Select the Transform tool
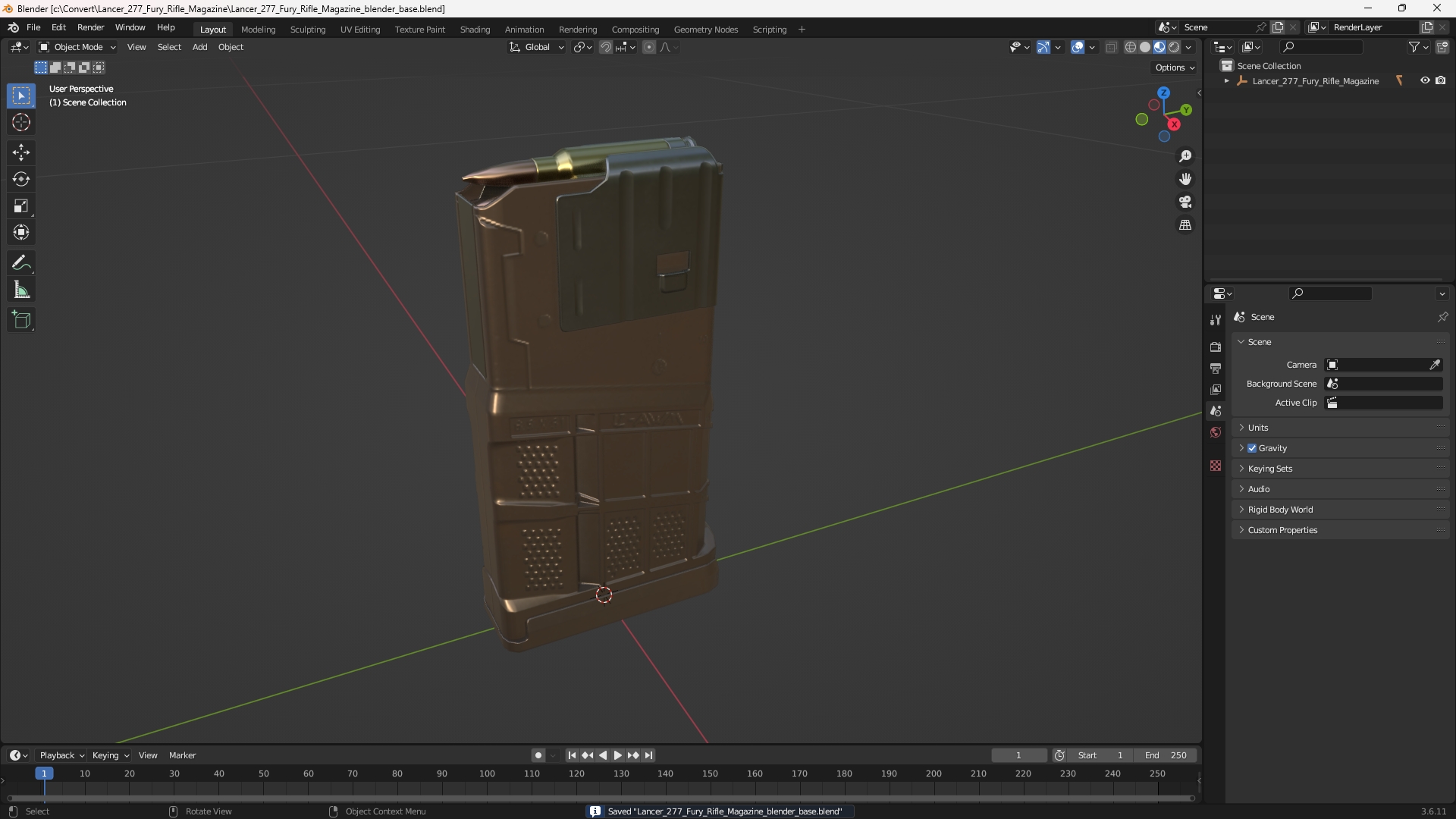The width and height of the screenshot is (1456, 819). tap(21, 232)
